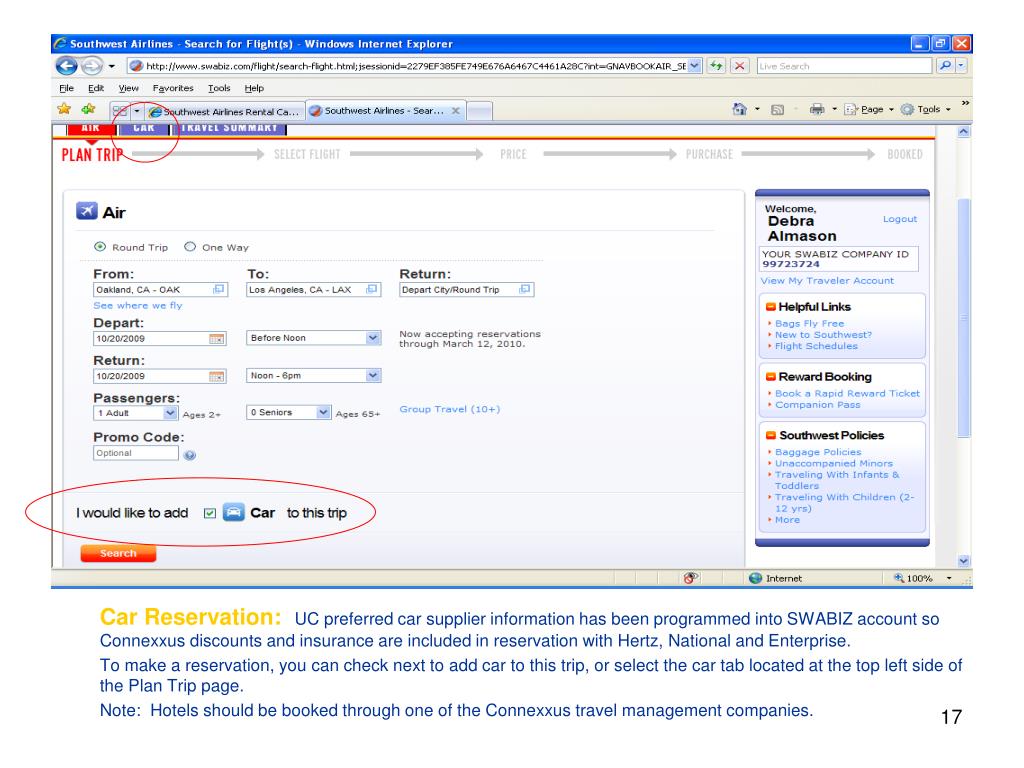The image size is (1024, 768).
Task: Open the Favorites menu
Action: [x=173, y=88]
